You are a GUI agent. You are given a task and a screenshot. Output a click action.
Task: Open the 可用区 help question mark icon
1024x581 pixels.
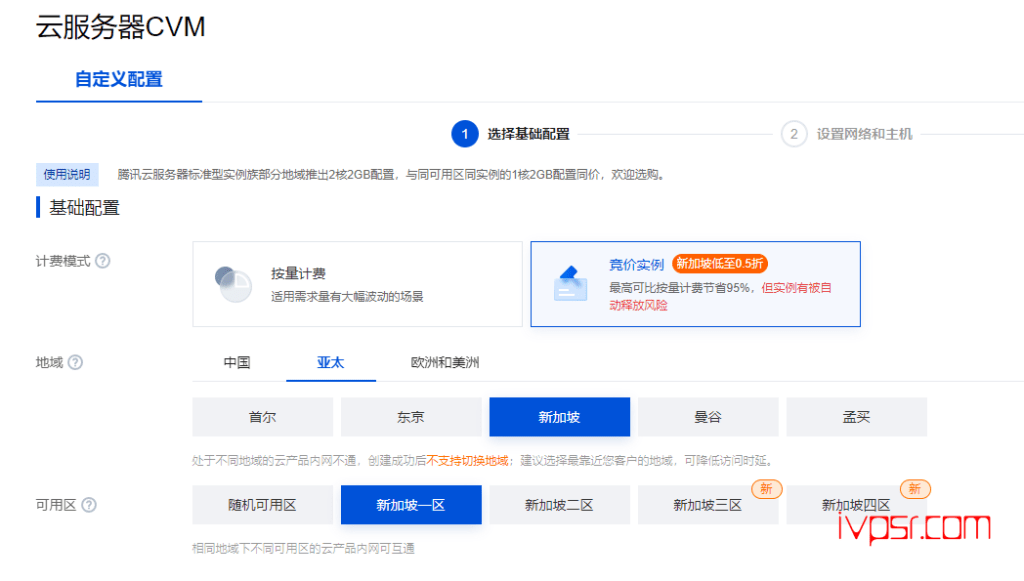(x=89, y=505)
